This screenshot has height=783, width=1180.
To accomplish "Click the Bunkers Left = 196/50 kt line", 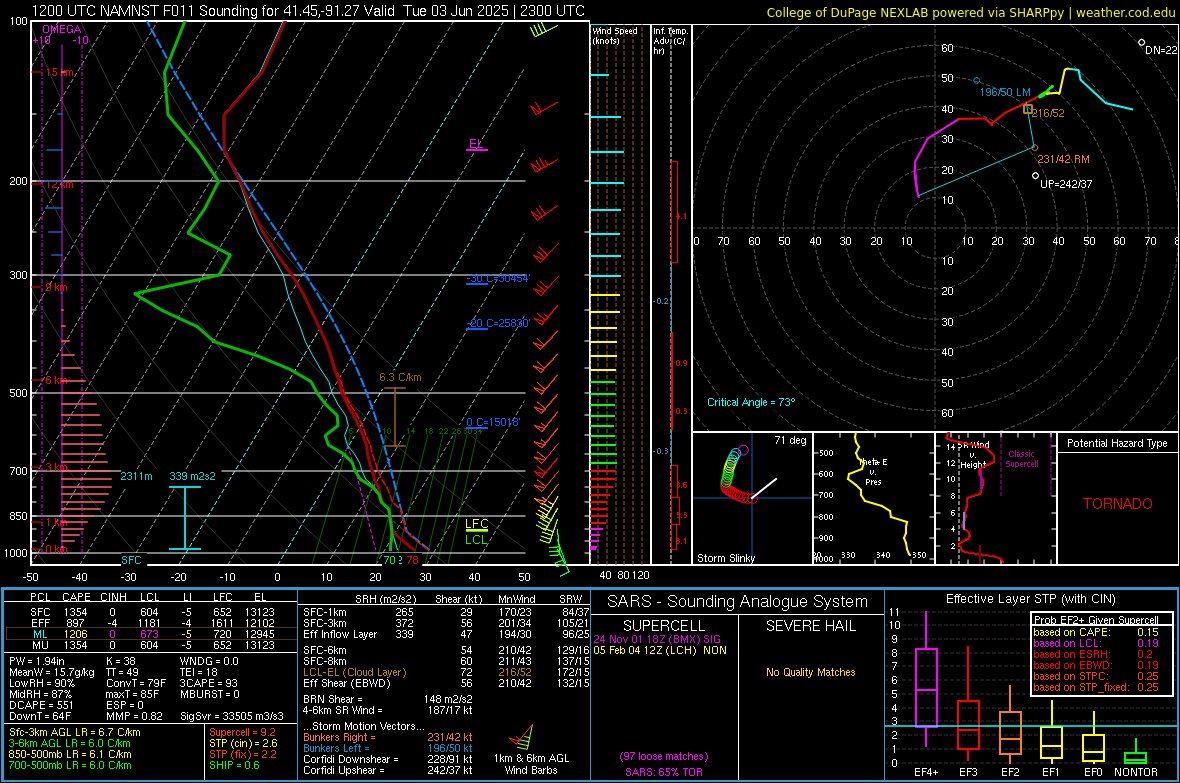I will [388, 748].
